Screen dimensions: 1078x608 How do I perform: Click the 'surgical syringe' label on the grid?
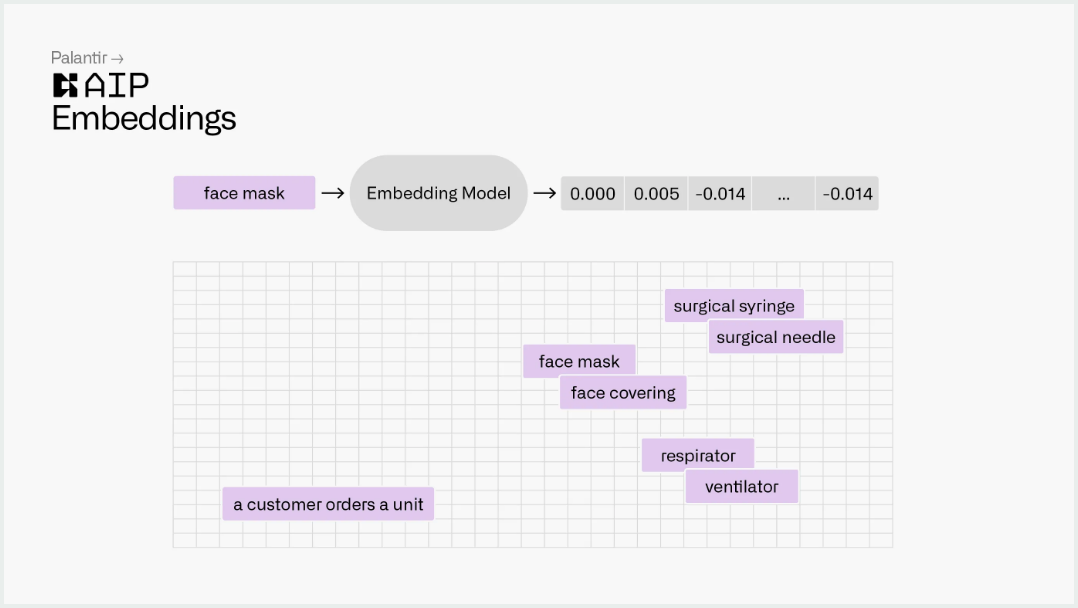(x=734, y=306)
